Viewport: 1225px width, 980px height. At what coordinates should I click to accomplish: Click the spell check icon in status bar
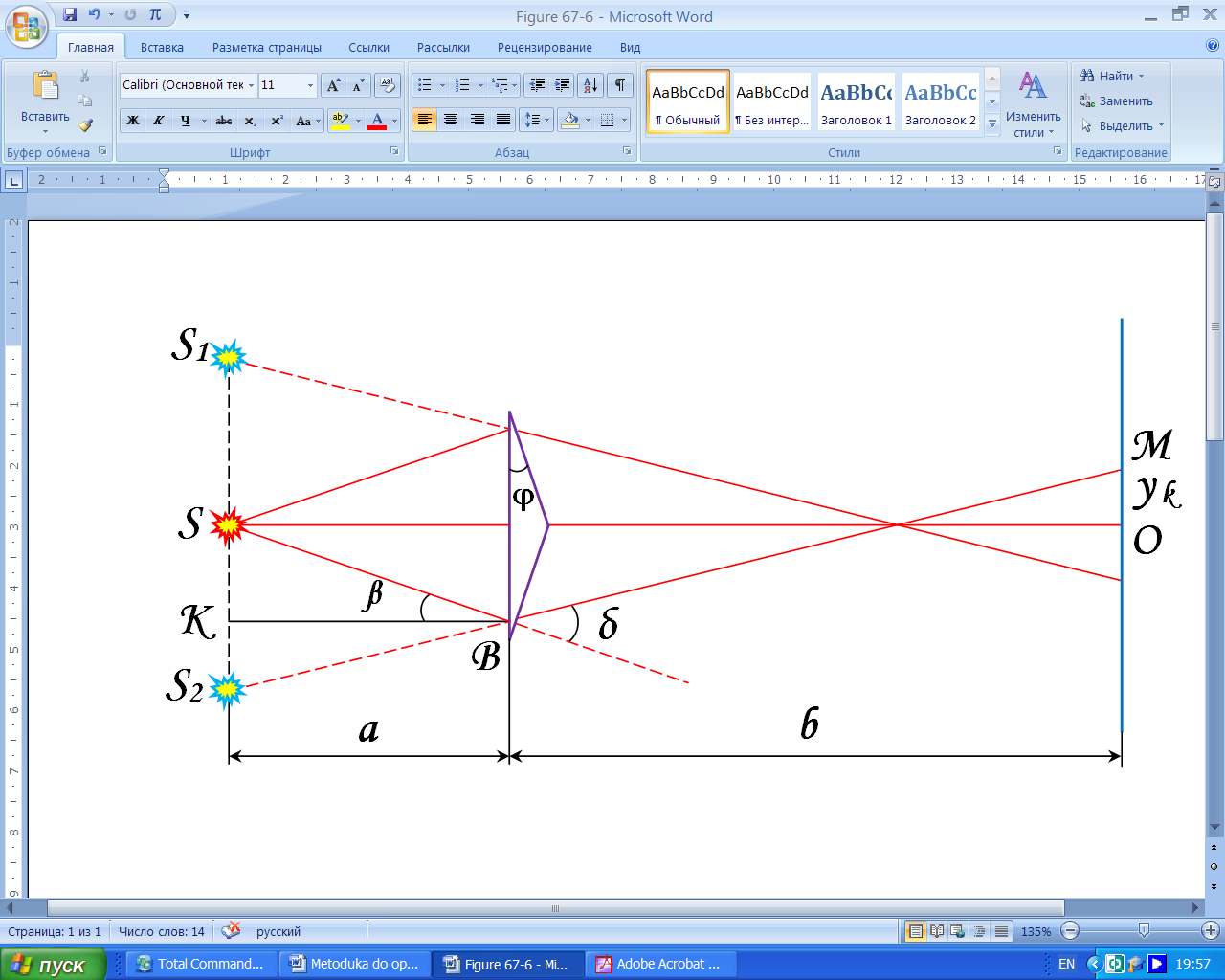[231, 930]
